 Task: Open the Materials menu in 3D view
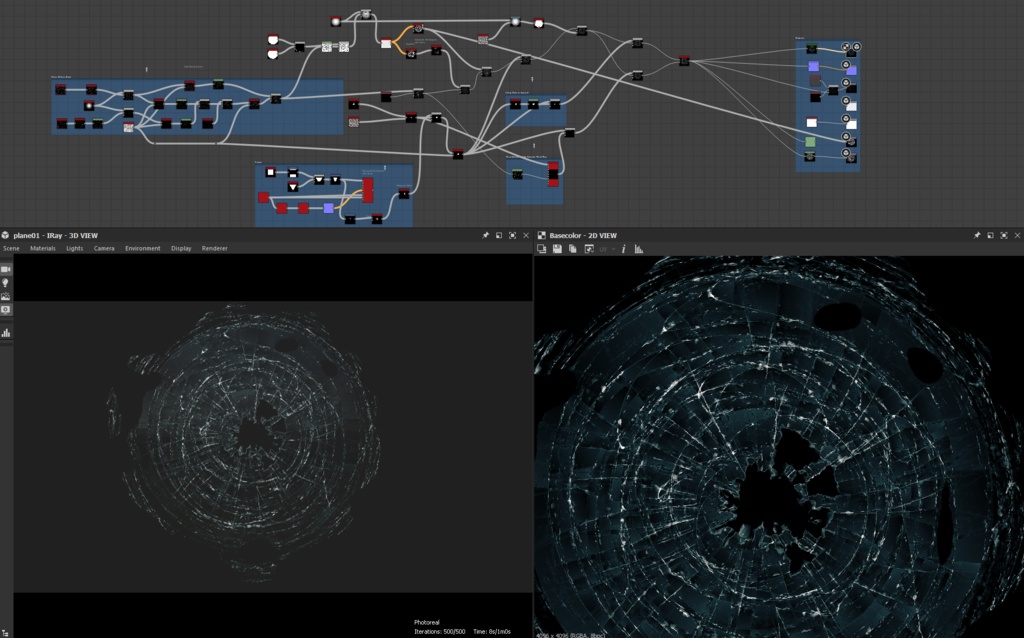click(42, 248)
